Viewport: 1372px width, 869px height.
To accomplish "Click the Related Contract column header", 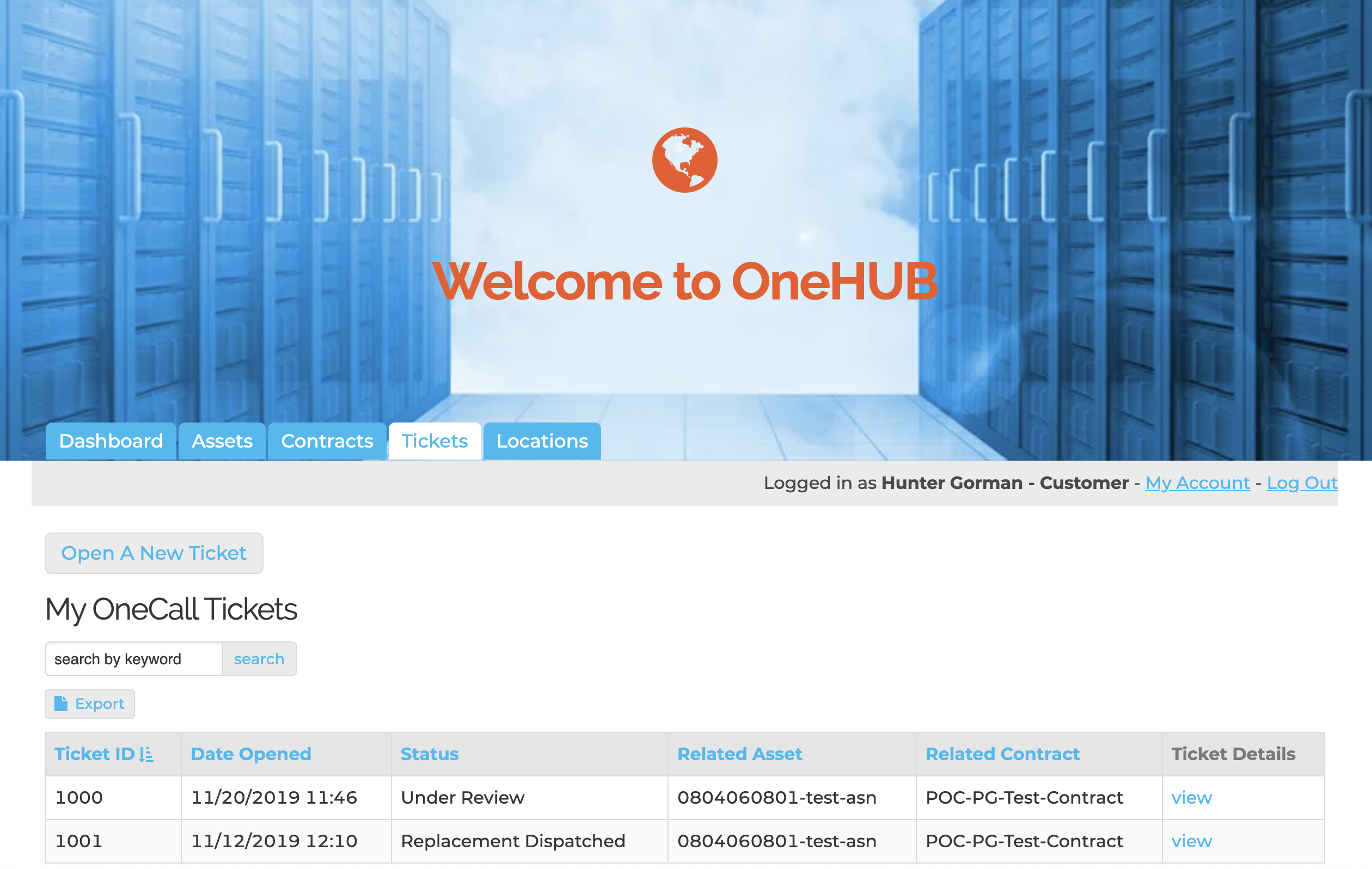I will coord(1003,754).
